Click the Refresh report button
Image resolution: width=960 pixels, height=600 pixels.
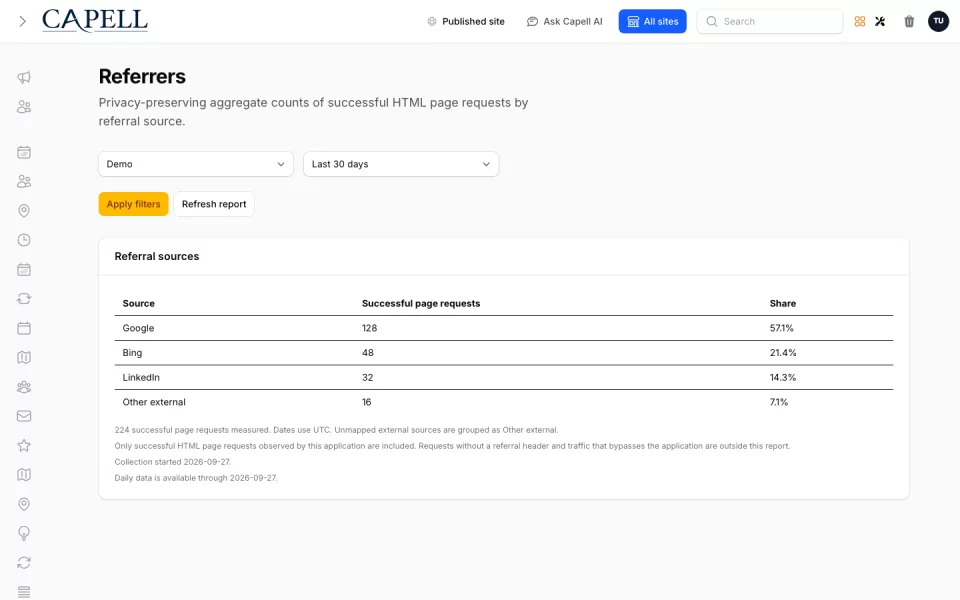214,204
